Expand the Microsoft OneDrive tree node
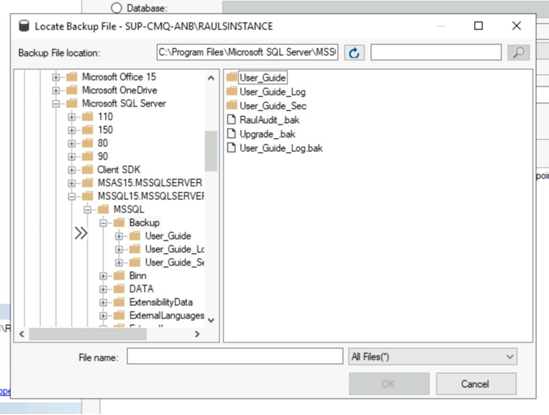This screenshot has height=415, width=549. coord(56,90)
